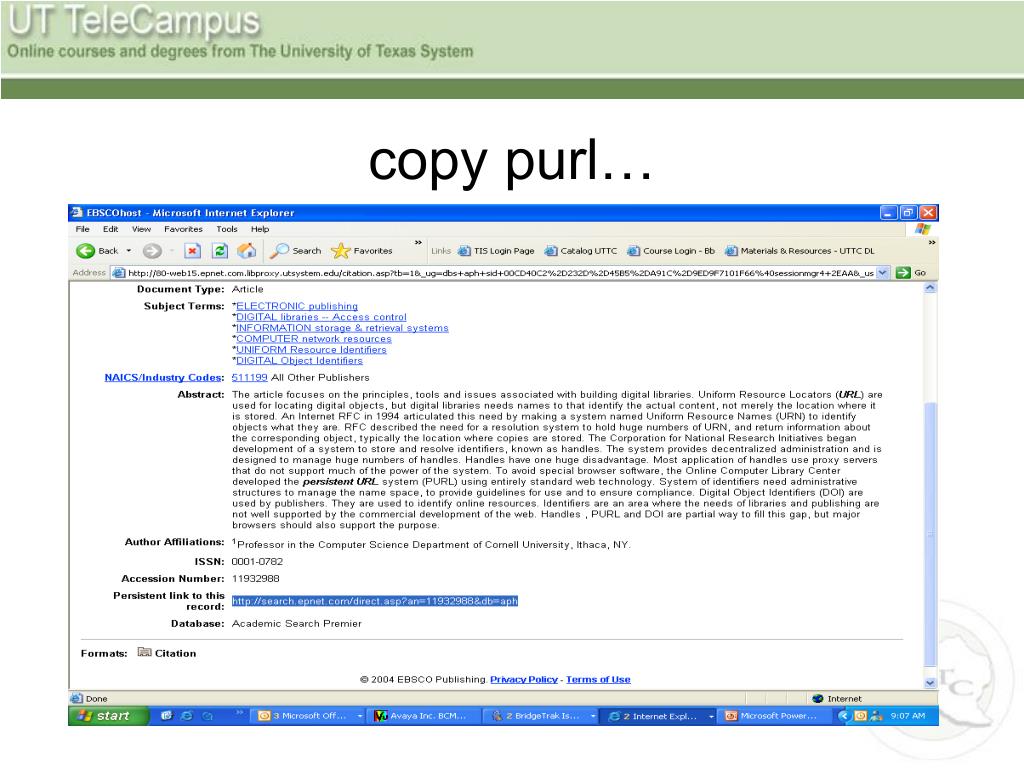Viewport: 1024px width, 768px height.
Task: Click the Citation format icon
Action: [x=144, y=652]
